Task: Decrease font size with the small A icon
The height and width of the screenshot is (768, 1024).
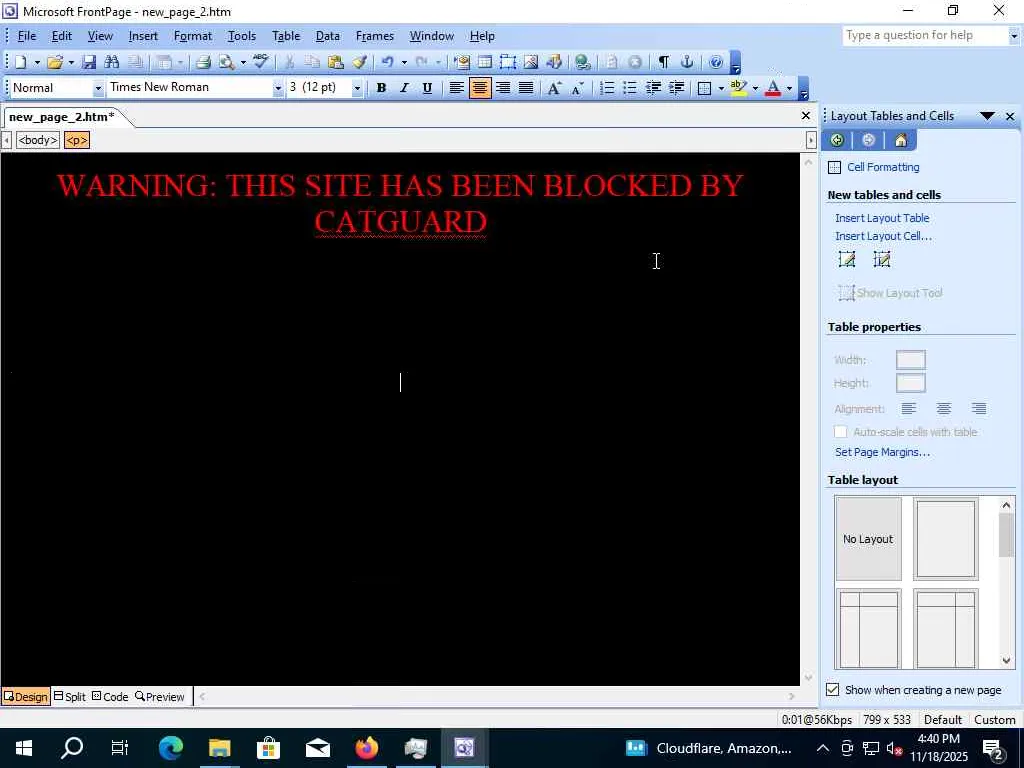Action: [577, 88]
